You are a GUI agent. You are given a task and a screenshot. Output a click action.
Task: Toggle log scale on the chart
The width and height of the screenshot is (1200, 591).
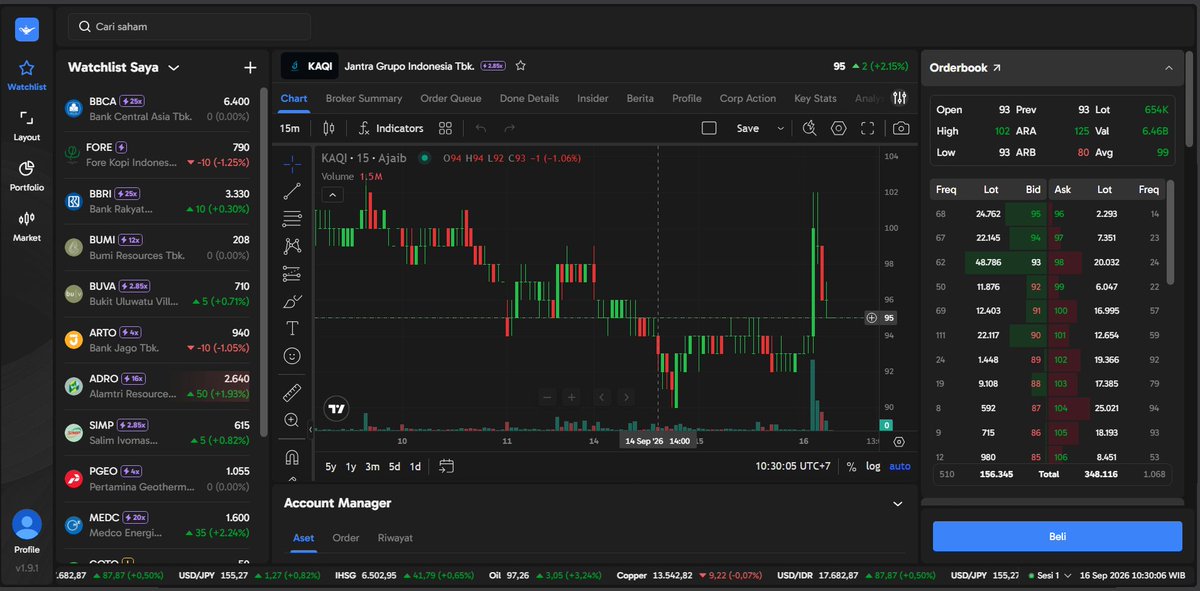pyautogui.click(x=873, y=467)
